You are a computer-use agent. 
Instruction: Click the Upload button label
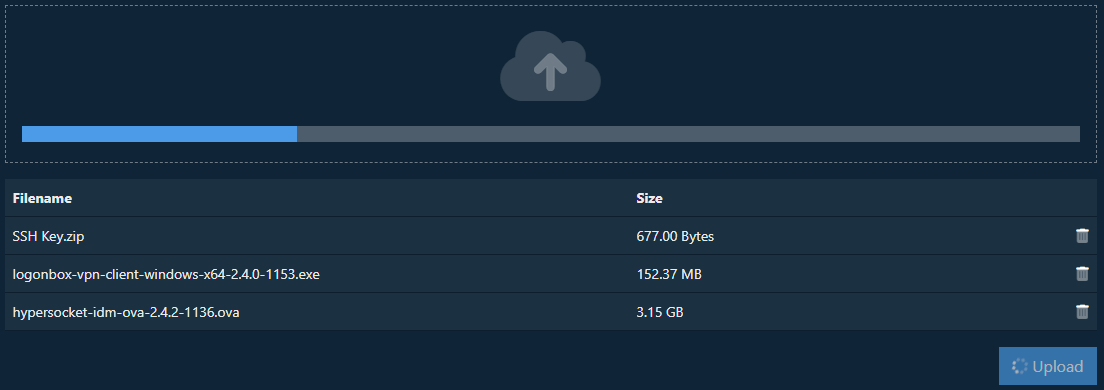[1058, 367]
